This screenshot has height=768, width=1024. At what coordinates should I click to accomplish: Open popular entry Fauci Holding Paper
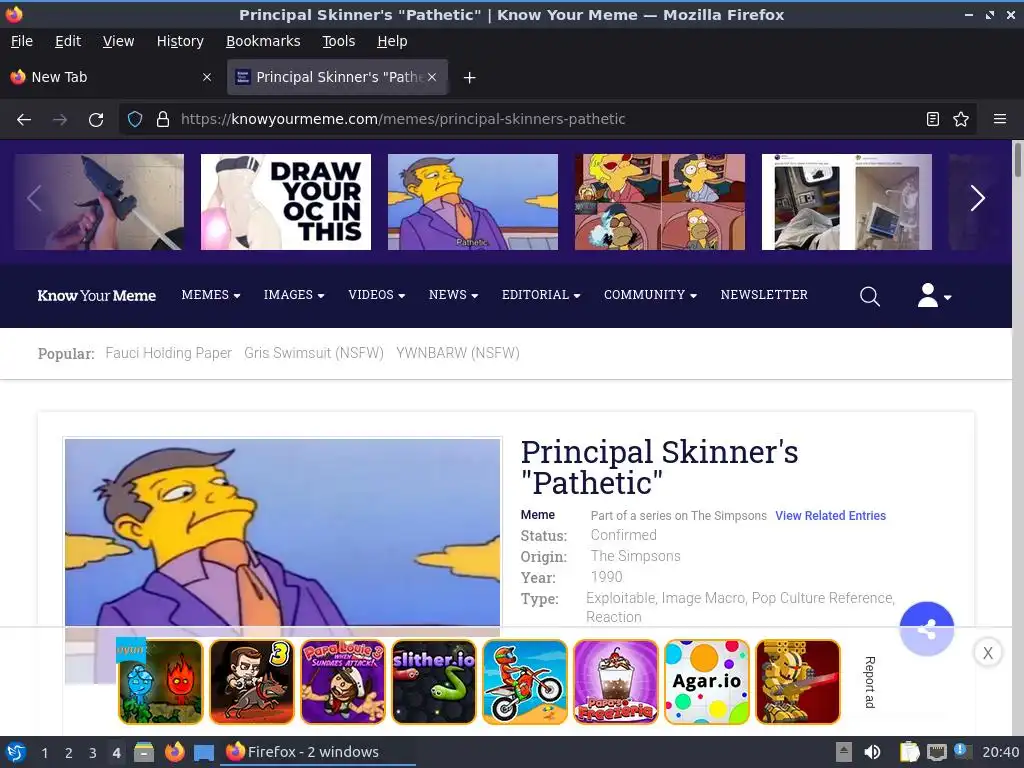tap(168, 353)
